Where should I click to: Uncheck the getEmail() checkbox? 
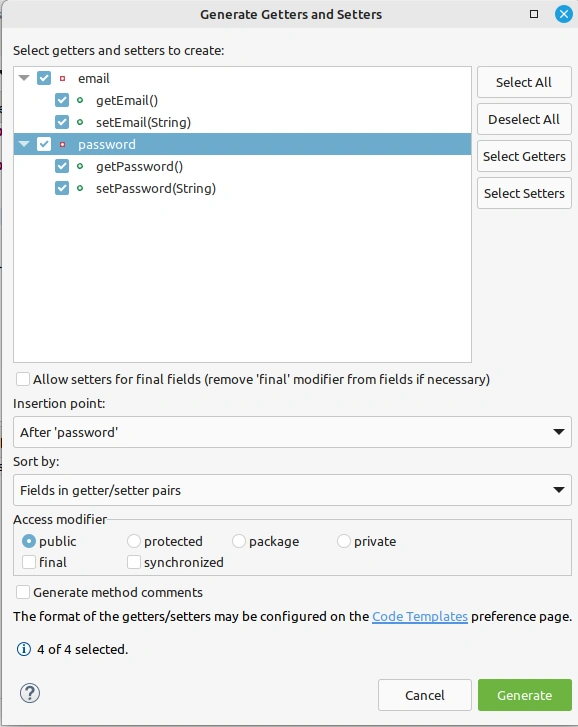(x=62, y=100)
